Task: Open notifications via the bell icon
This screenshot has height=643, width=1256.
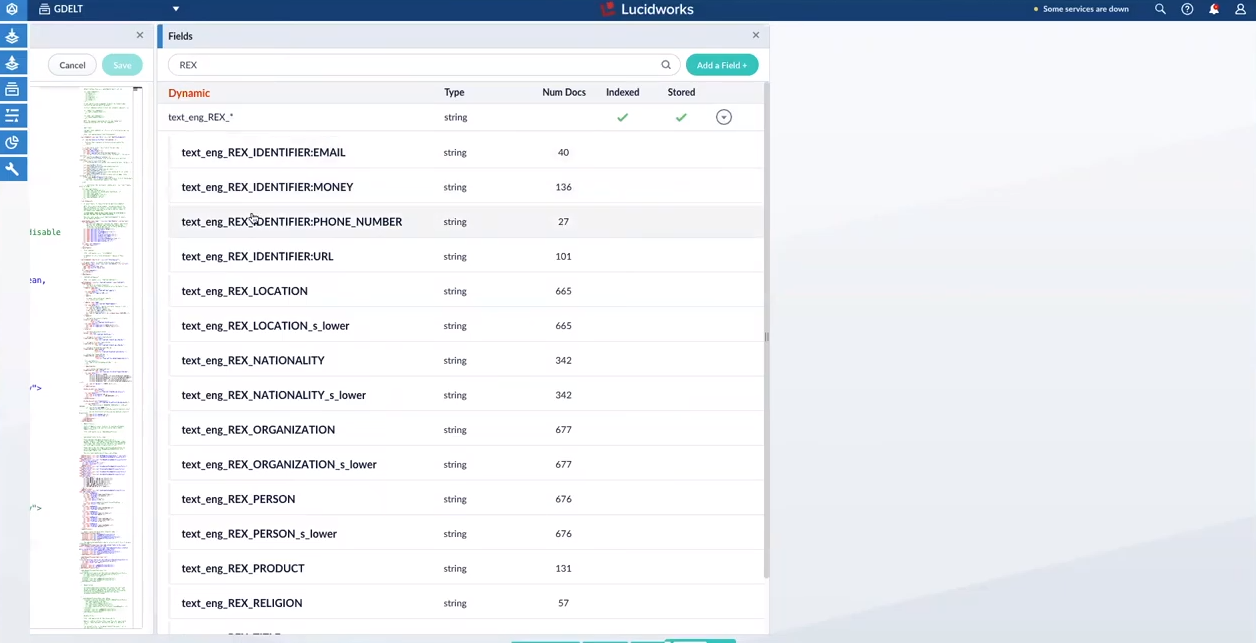Action: 1213,8
